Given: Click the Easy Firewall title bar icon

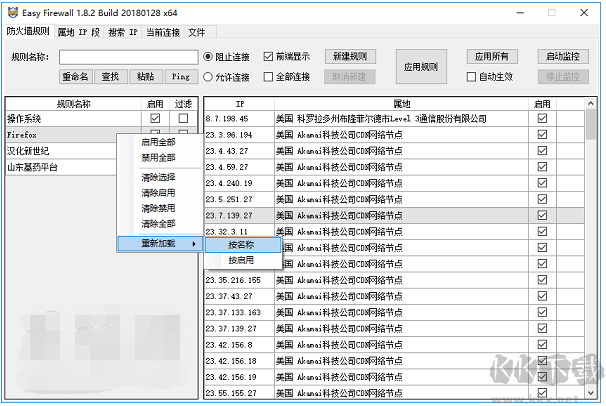Looking at the screenshot, I should pyautogui.click(x=11, y=11).
